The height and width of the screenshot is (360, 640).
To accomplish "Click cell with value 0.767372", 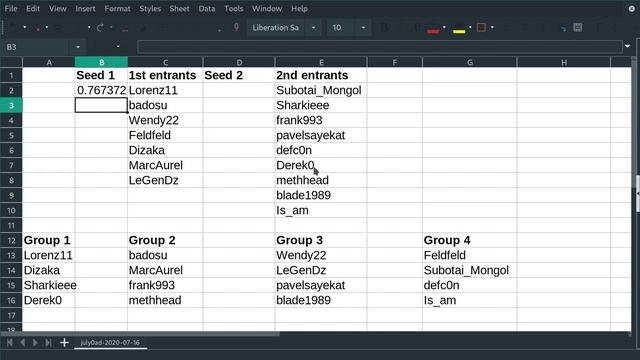I will [x=101, y=90].
